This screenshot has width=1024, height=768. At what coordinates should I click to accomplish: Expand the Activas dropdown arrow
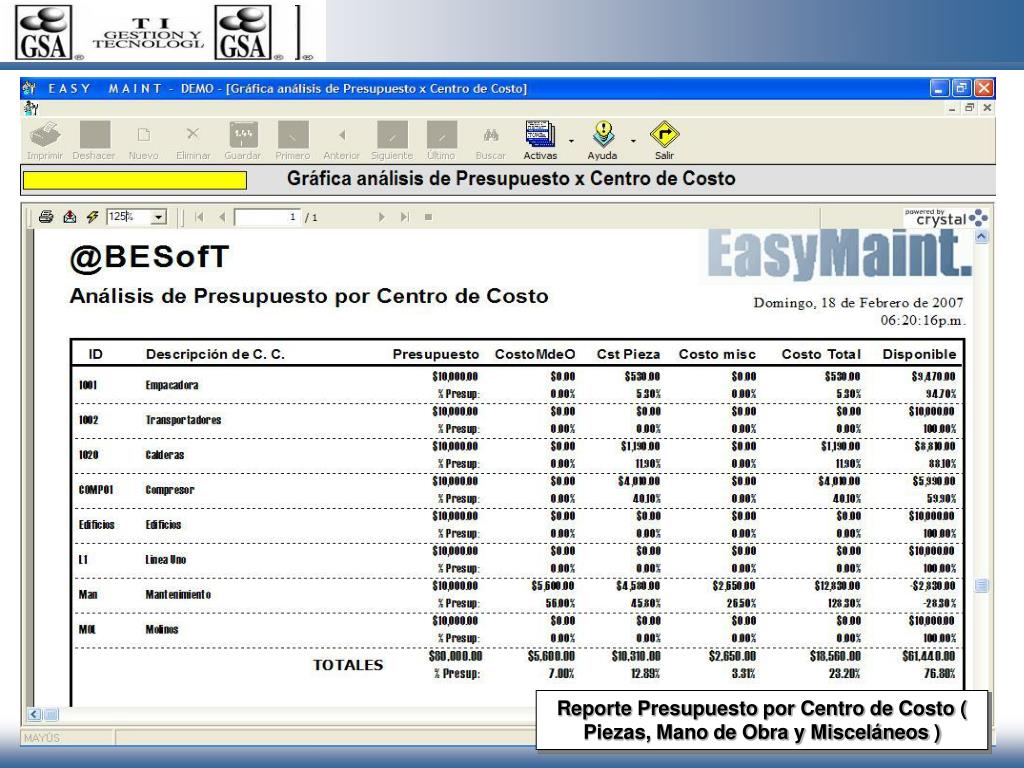click(x=571, y=141)
